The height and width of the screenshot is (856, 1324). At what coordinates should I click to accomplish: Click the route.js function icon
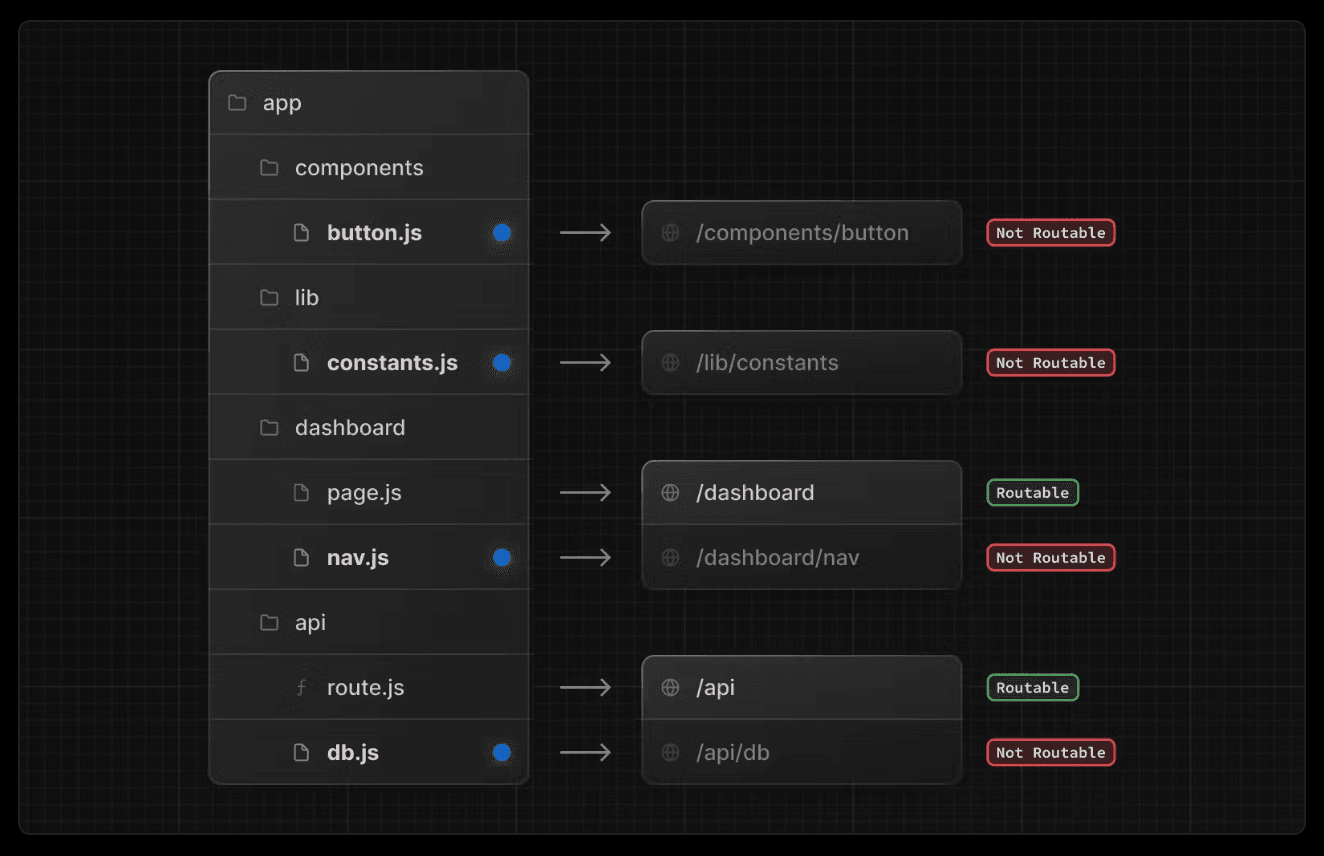(x=301, y=688)
